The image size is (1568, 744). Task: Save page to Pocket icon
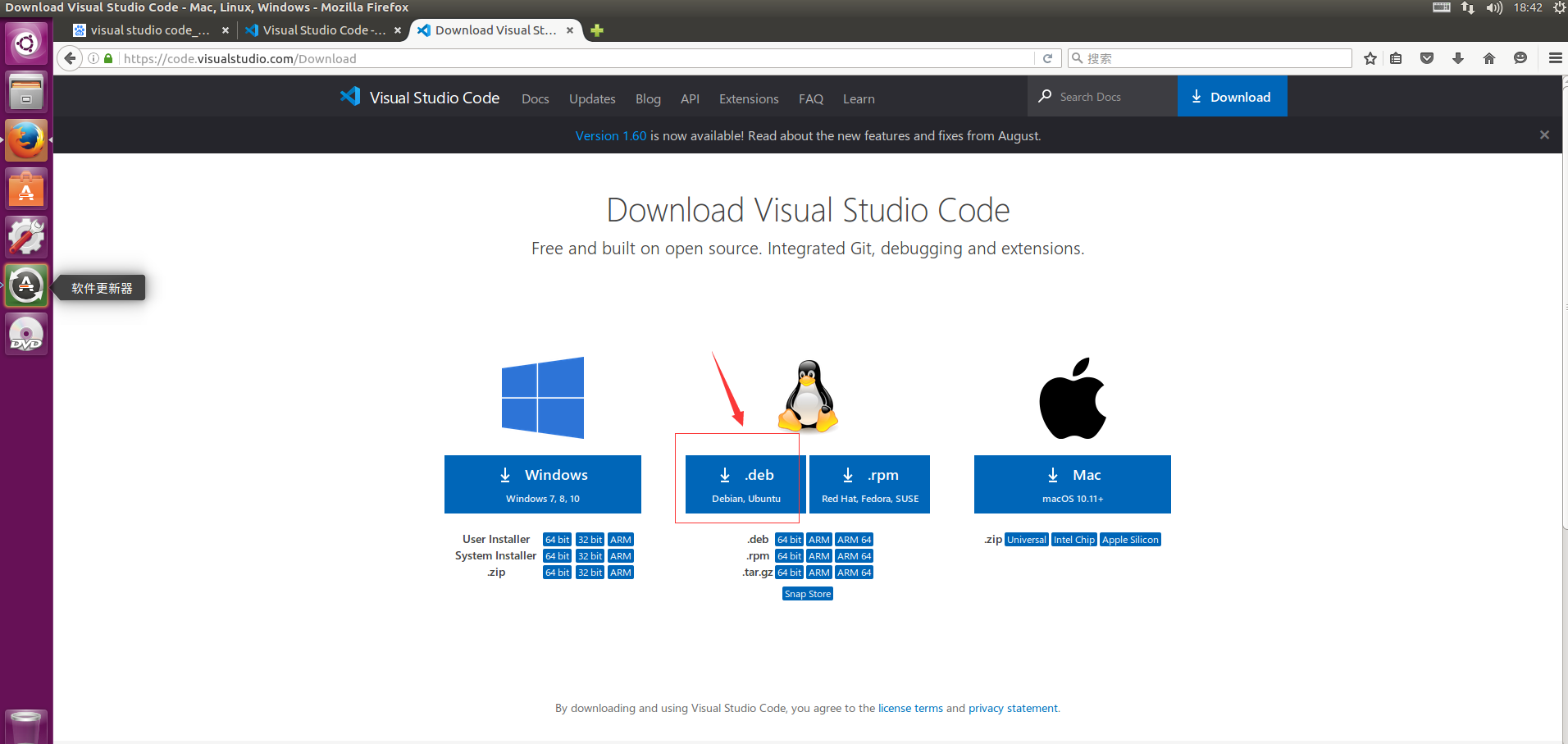[x=1427, y=58]
